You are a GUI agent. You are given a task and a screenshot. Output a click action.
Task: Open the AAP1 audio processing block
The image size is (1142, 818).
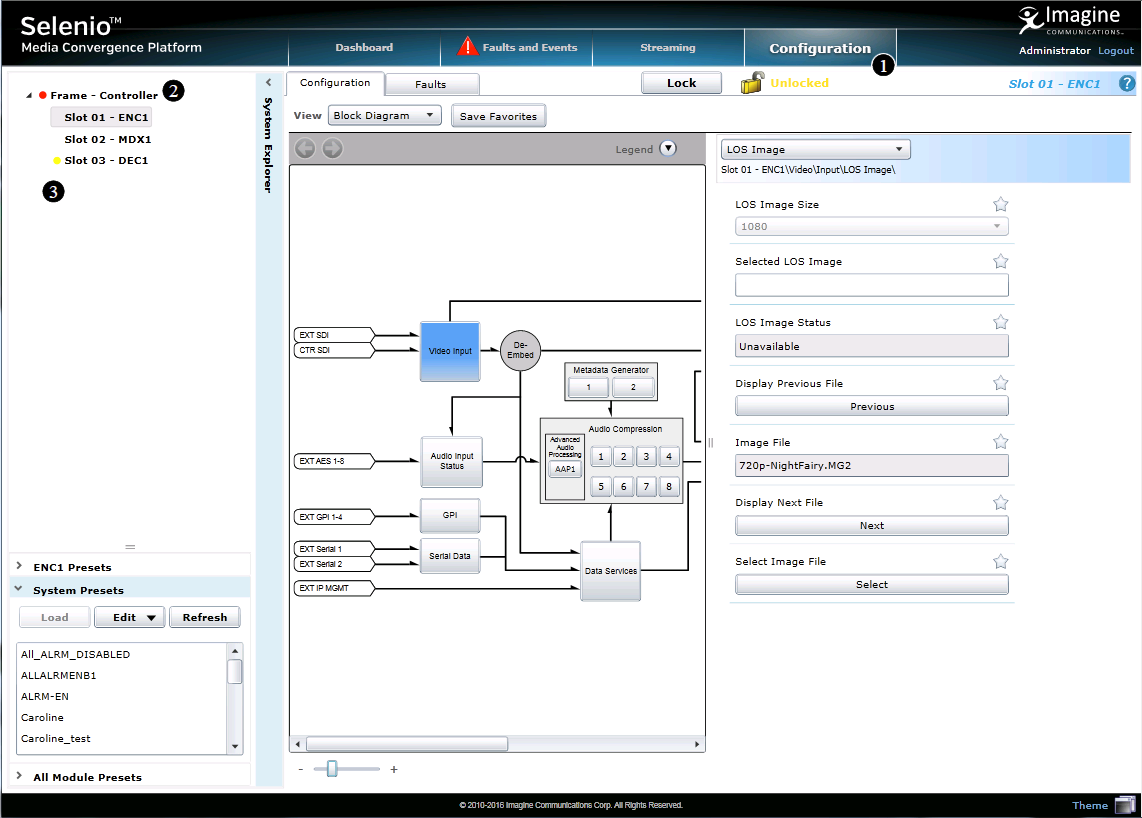pyautogui.click(x=565, y=469)
